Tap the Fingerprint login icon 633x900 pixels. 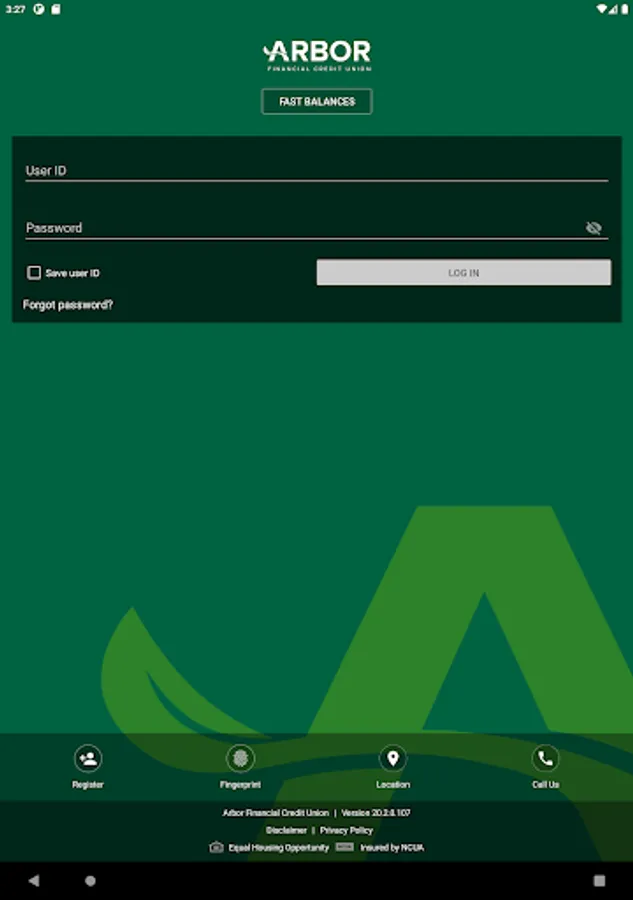tap(240, 758)
